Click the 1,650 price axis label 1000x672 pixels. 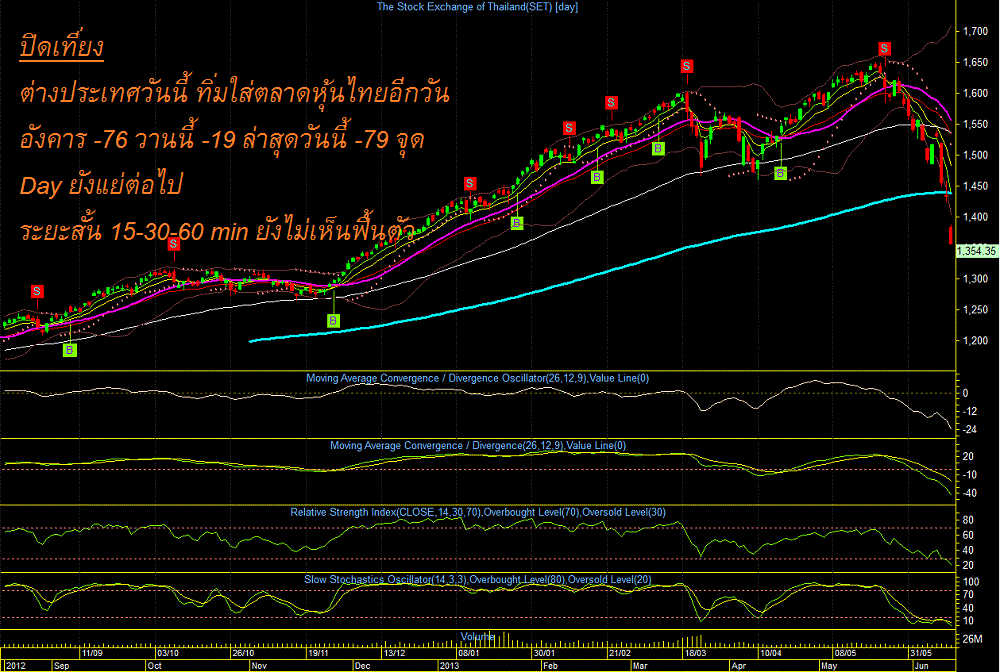[x=976, y=62]
